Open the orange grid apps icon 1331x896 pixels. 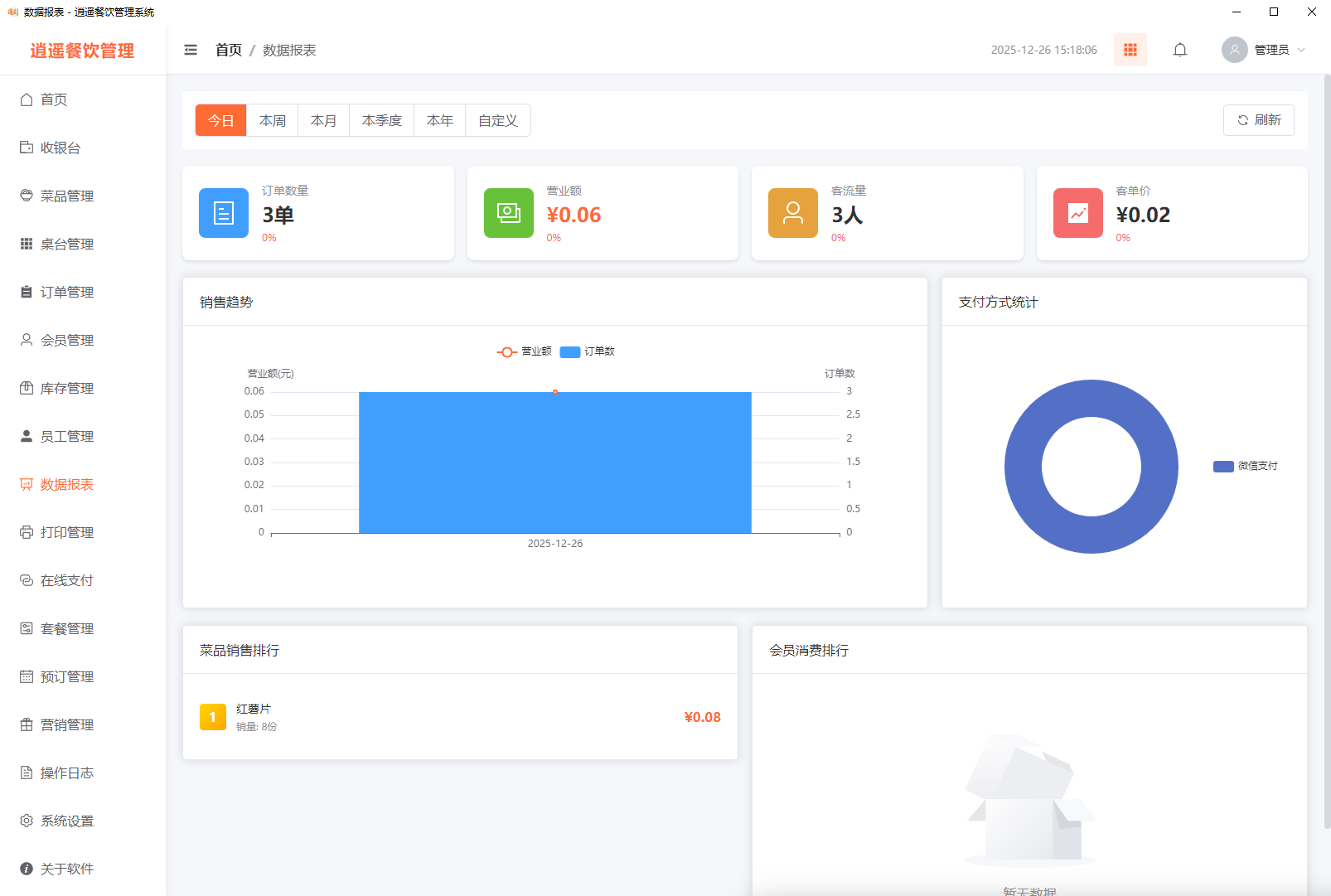(1130, 50)
